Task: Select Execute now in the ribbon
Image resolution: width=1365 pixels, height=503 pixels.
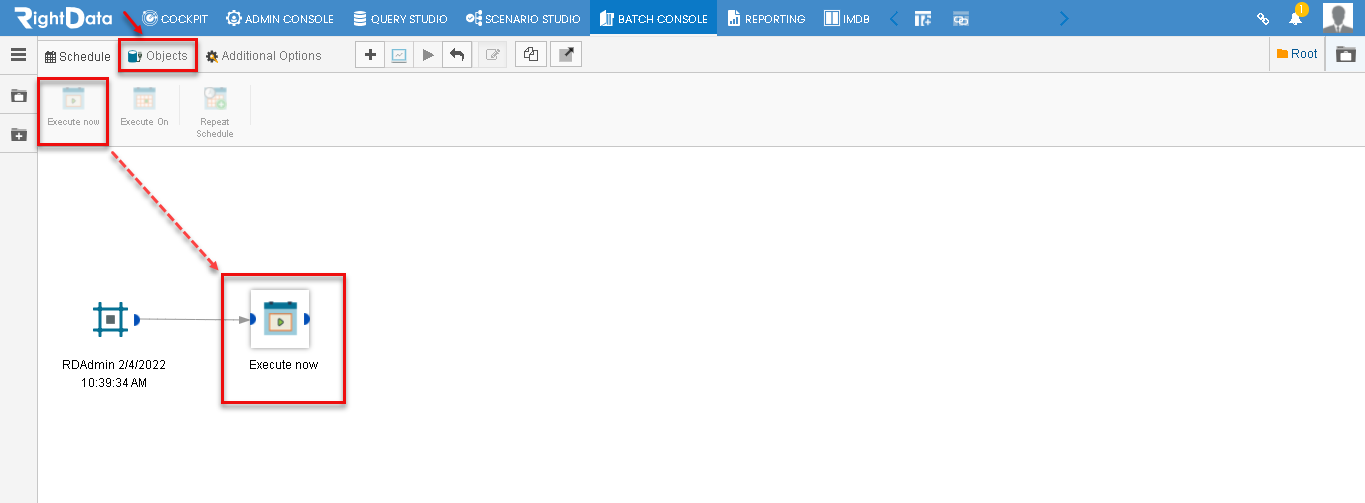Action: click(x=73, y=107)
